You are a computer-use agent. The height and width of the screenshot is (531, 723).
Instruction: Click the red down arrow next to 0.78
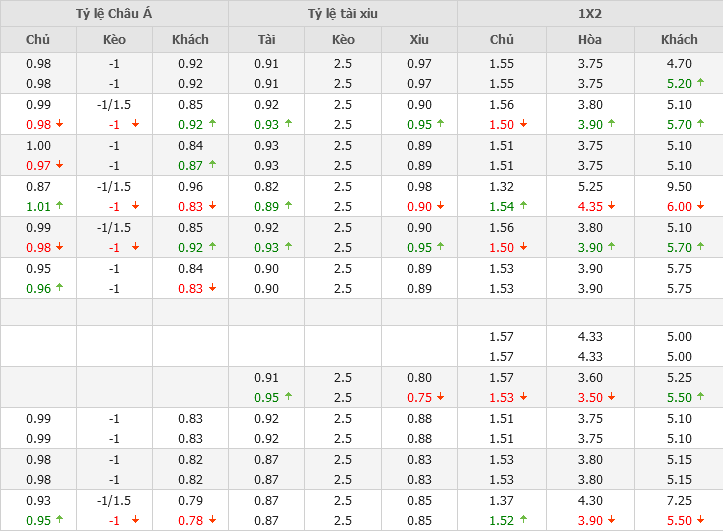212,520
